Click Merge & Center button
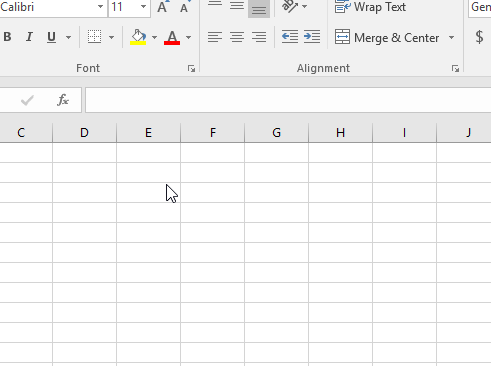This screenshot has height=366, width=491. pos(387,37)
